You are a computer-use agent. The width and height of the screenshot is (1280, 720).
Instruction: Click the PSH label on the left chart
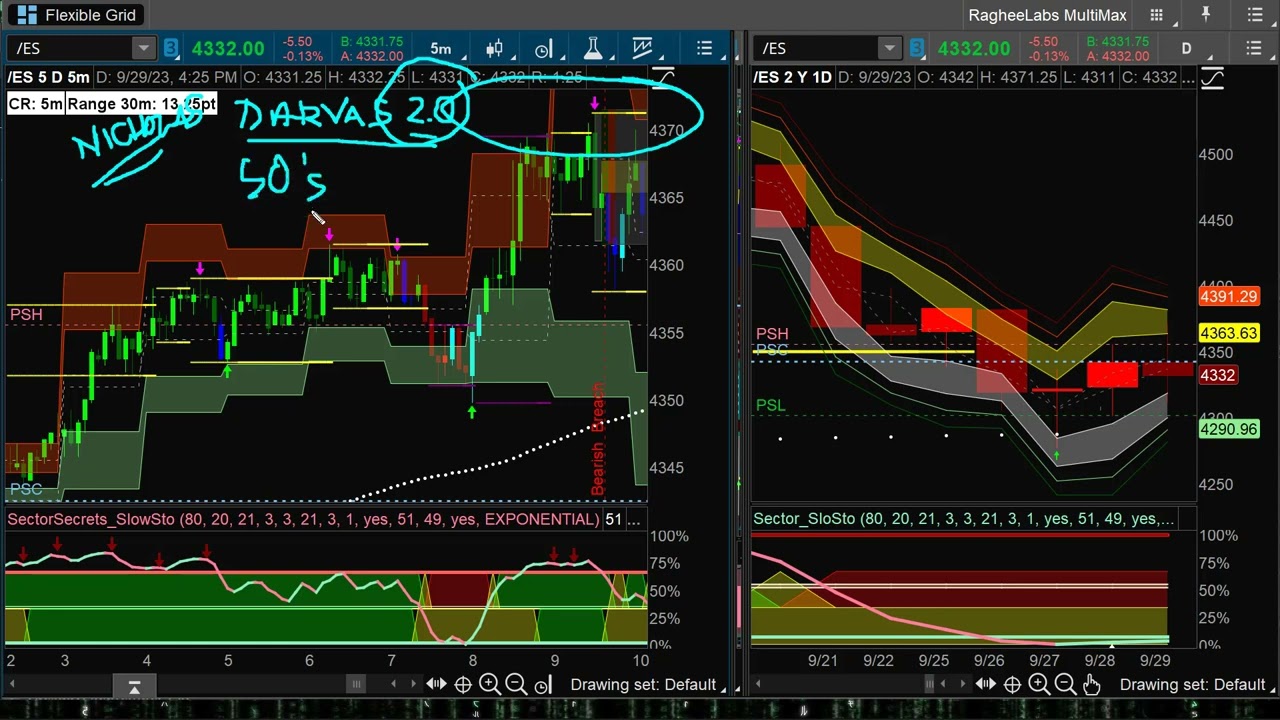(x=26, y=315)
